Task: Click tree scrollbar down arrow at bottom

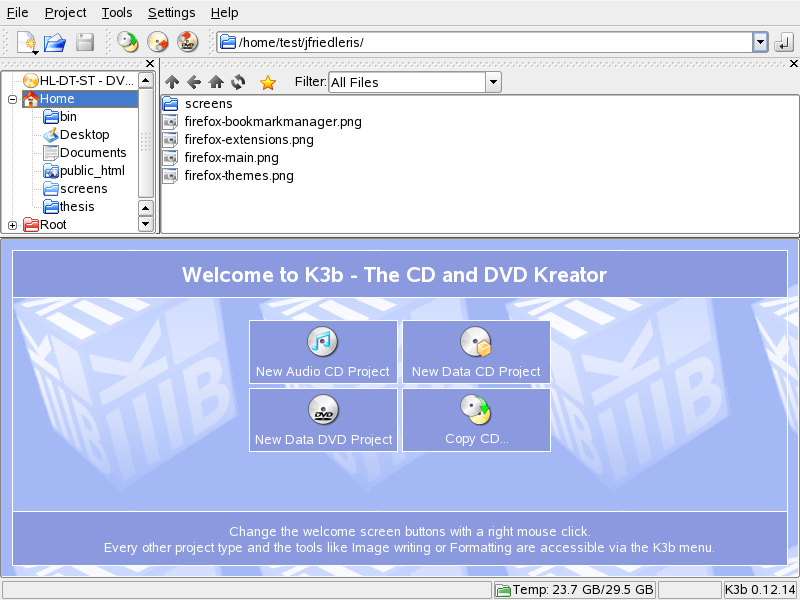Action: point(146,224)
